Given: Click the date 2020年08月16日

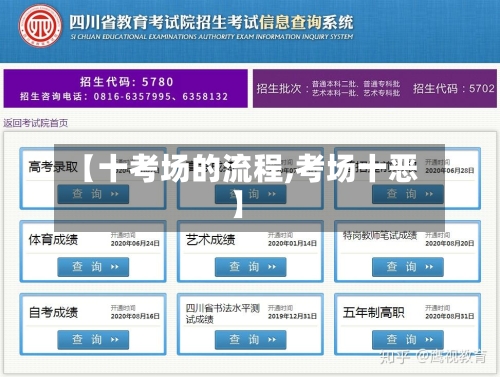Looking at the screenshot, I should coord(135,316).
